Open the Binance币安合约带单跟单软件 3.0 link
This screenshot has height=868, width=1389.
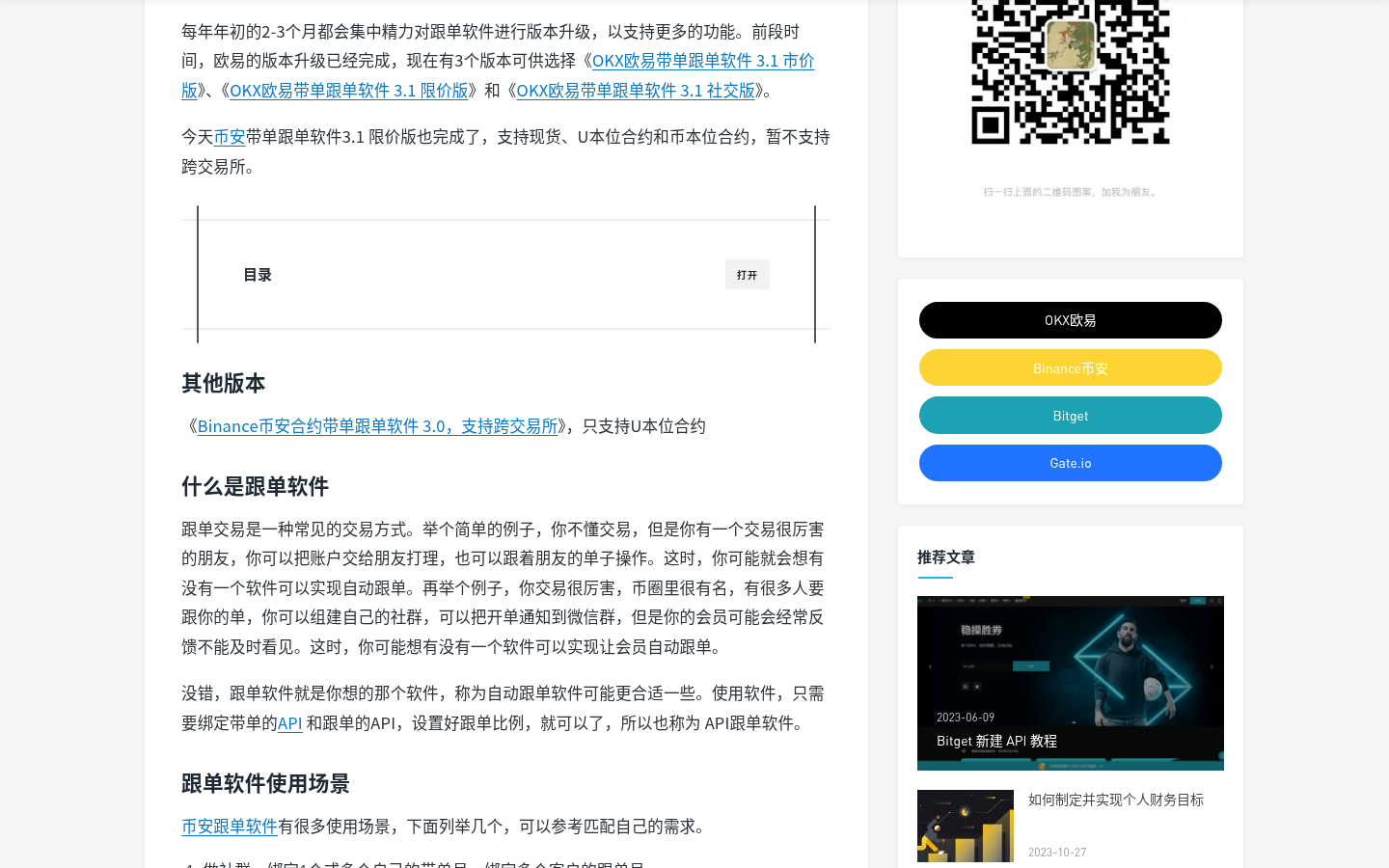pos(377,426)
